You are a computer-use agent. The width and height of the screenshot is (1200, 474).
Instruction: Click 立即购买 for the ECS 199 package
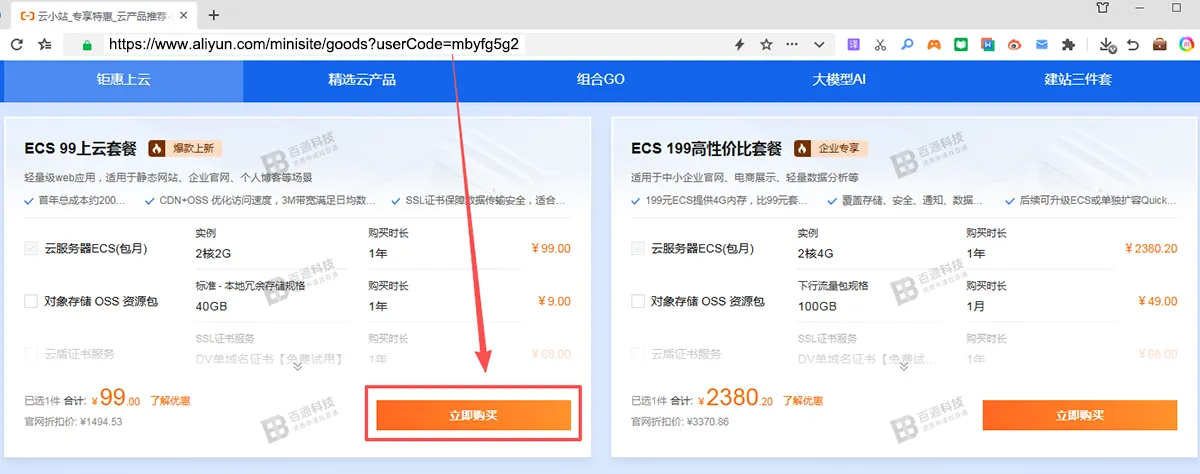1080,415
